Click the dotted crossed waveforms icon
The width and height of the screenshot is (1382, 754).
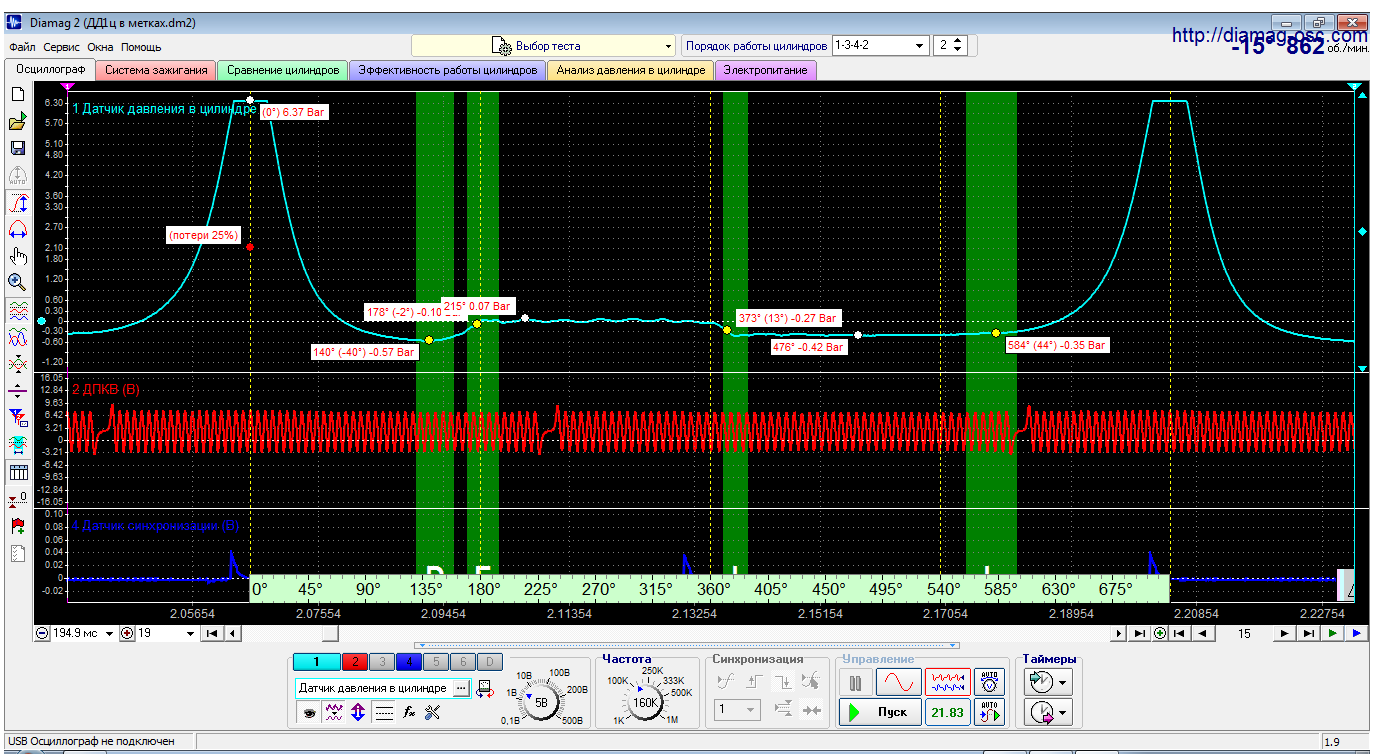(17, 363)
